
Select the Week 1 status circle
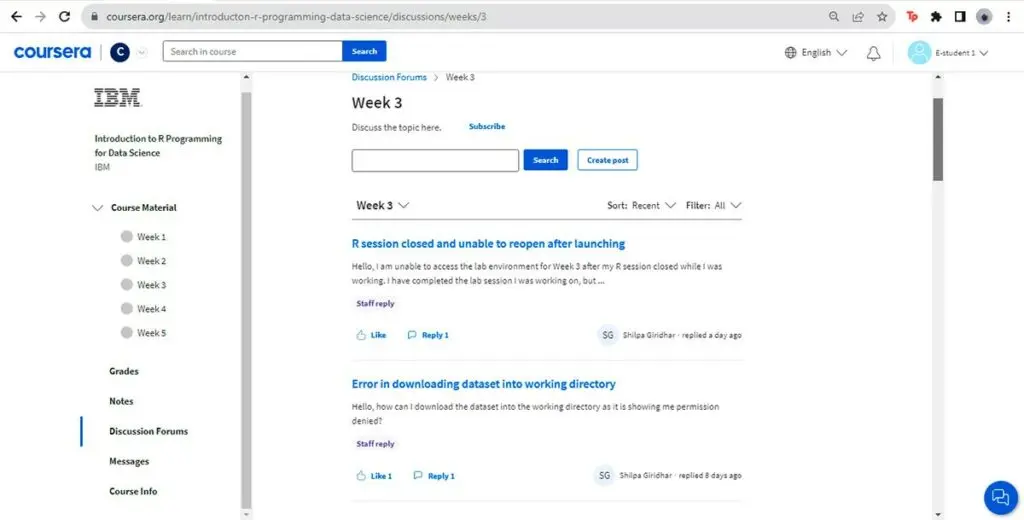[127, 236]
